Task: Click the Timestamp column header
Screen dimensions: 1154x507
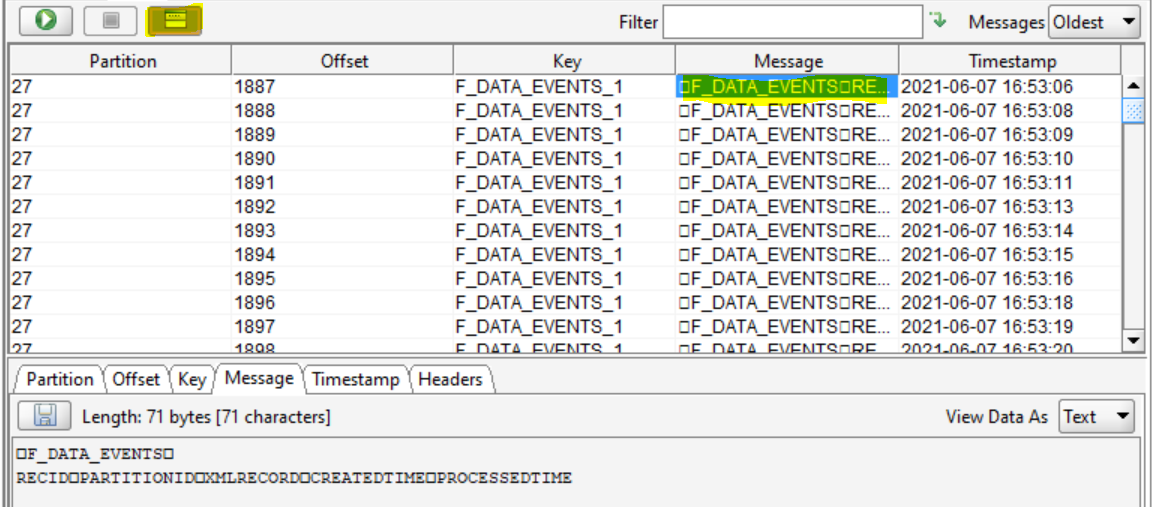Action: (x=1009, y=61)
